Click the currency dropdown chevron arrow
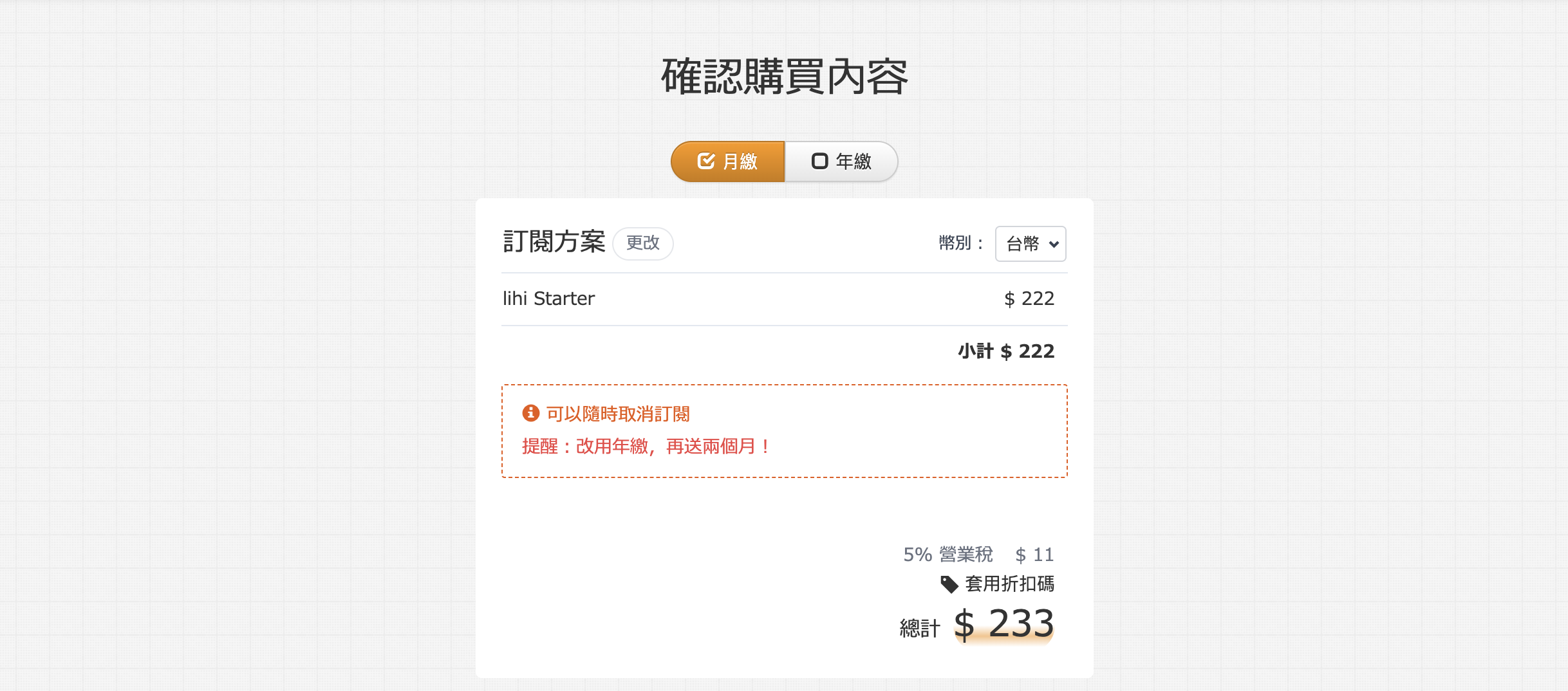Screen dimensions: 1568x691 point(1054,244)
